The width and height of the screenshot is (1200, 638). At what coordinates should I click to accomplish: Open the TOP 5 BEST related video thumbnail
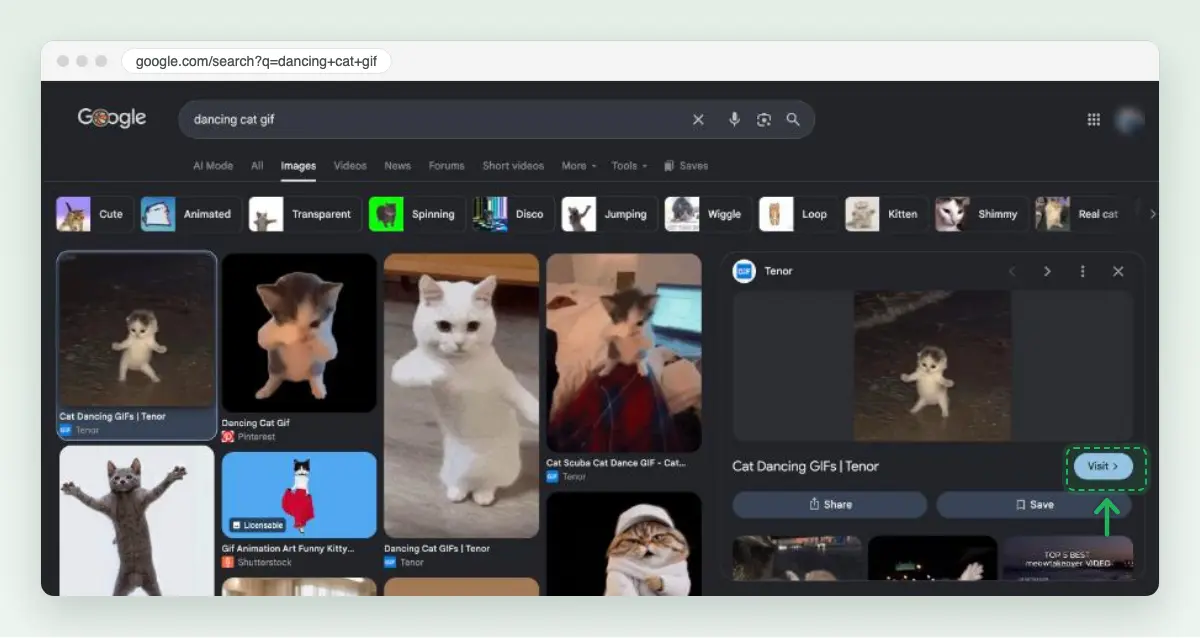coord(1068,558)
